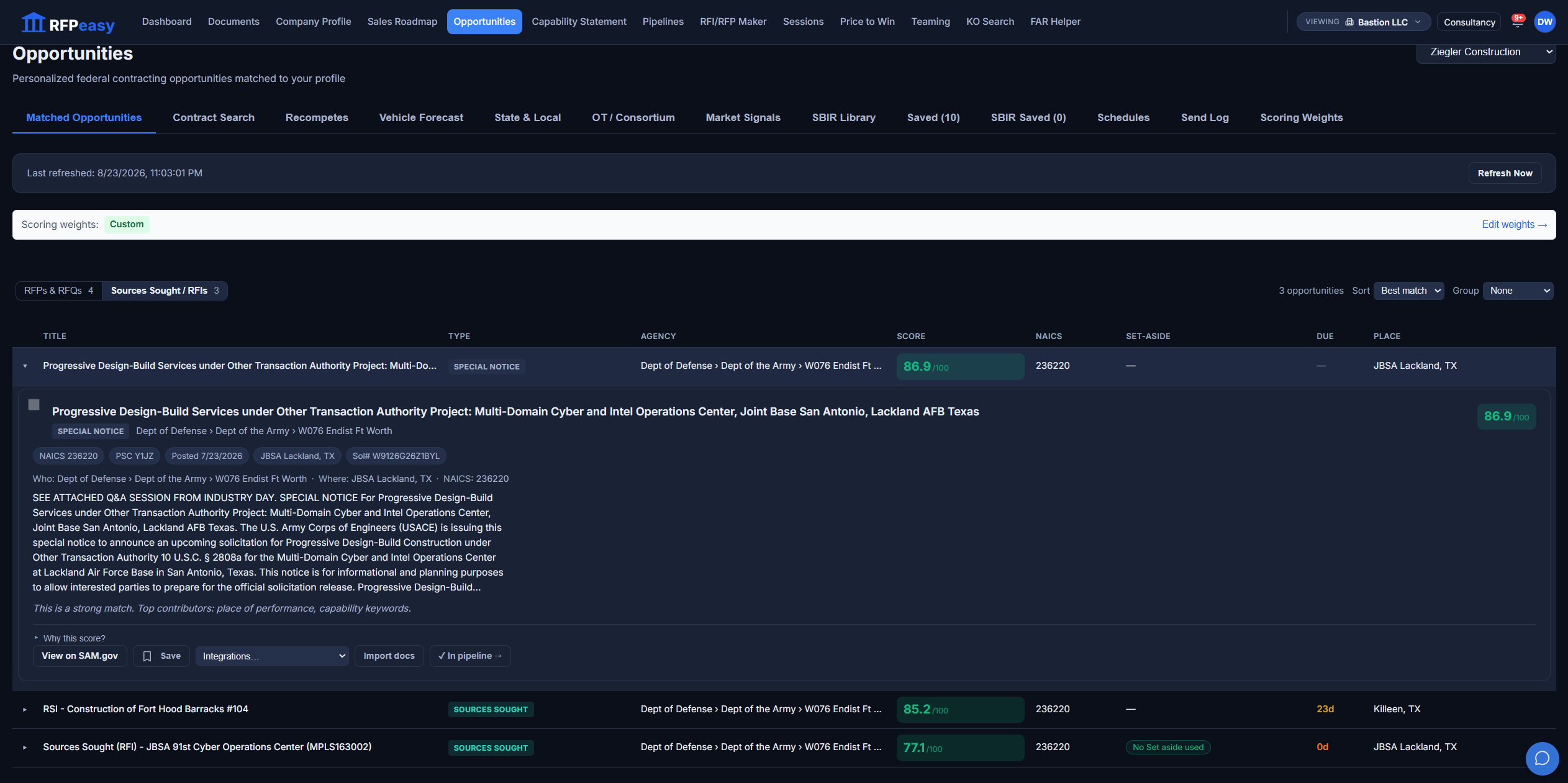This screenshot has height=783, width=1568.
Task: Click the No Set aside used badge
Action: pos(1167,747)
